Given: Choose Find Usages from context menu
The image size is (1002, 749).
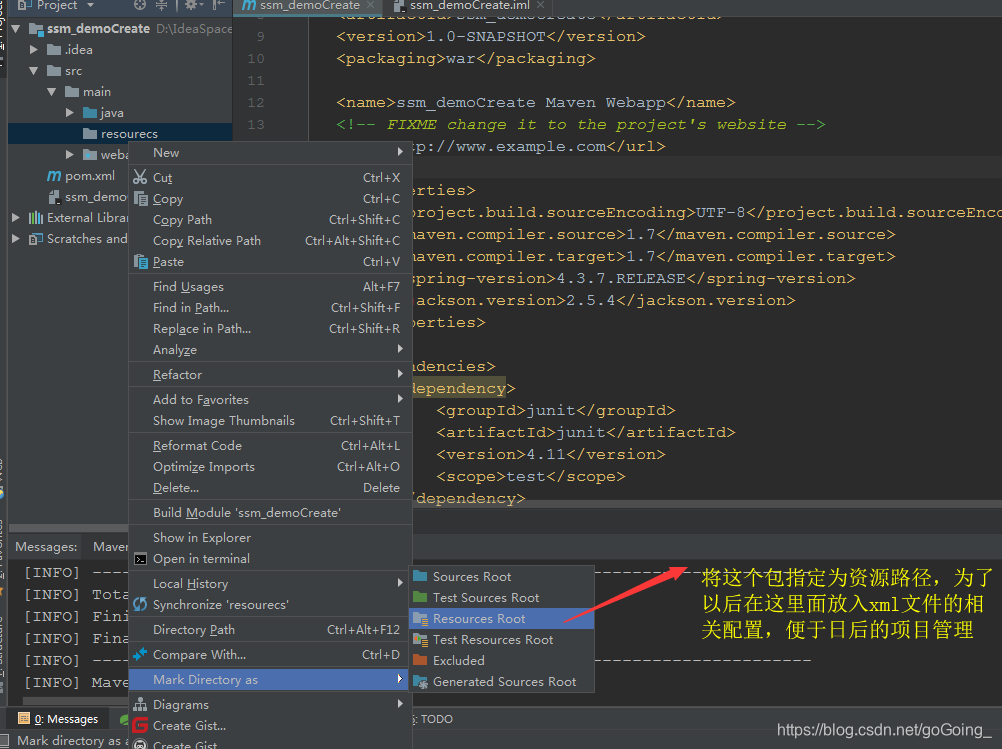Looking at the screenshot, I should [270, 287].
